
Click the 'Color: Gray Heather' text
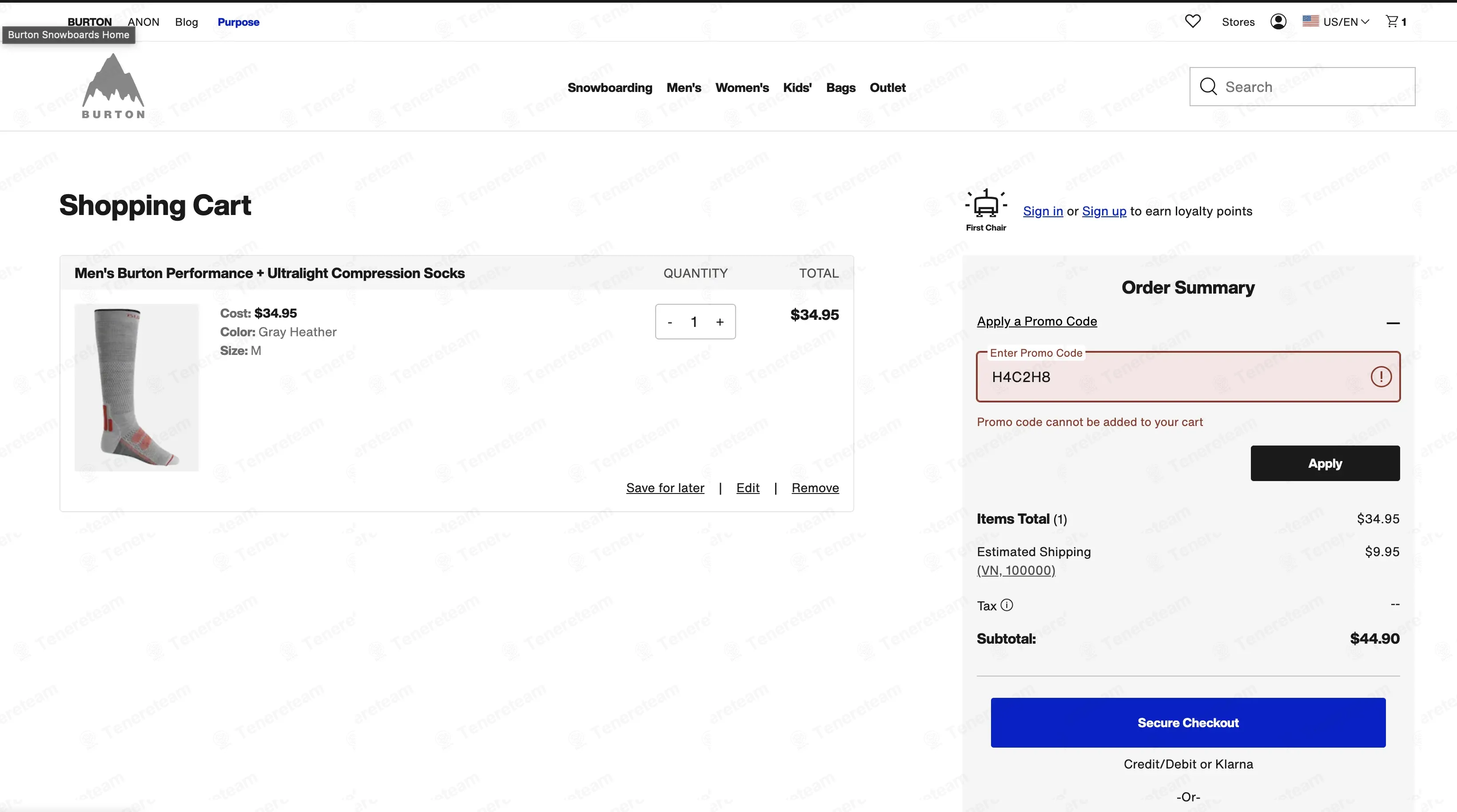click(278, 332)
